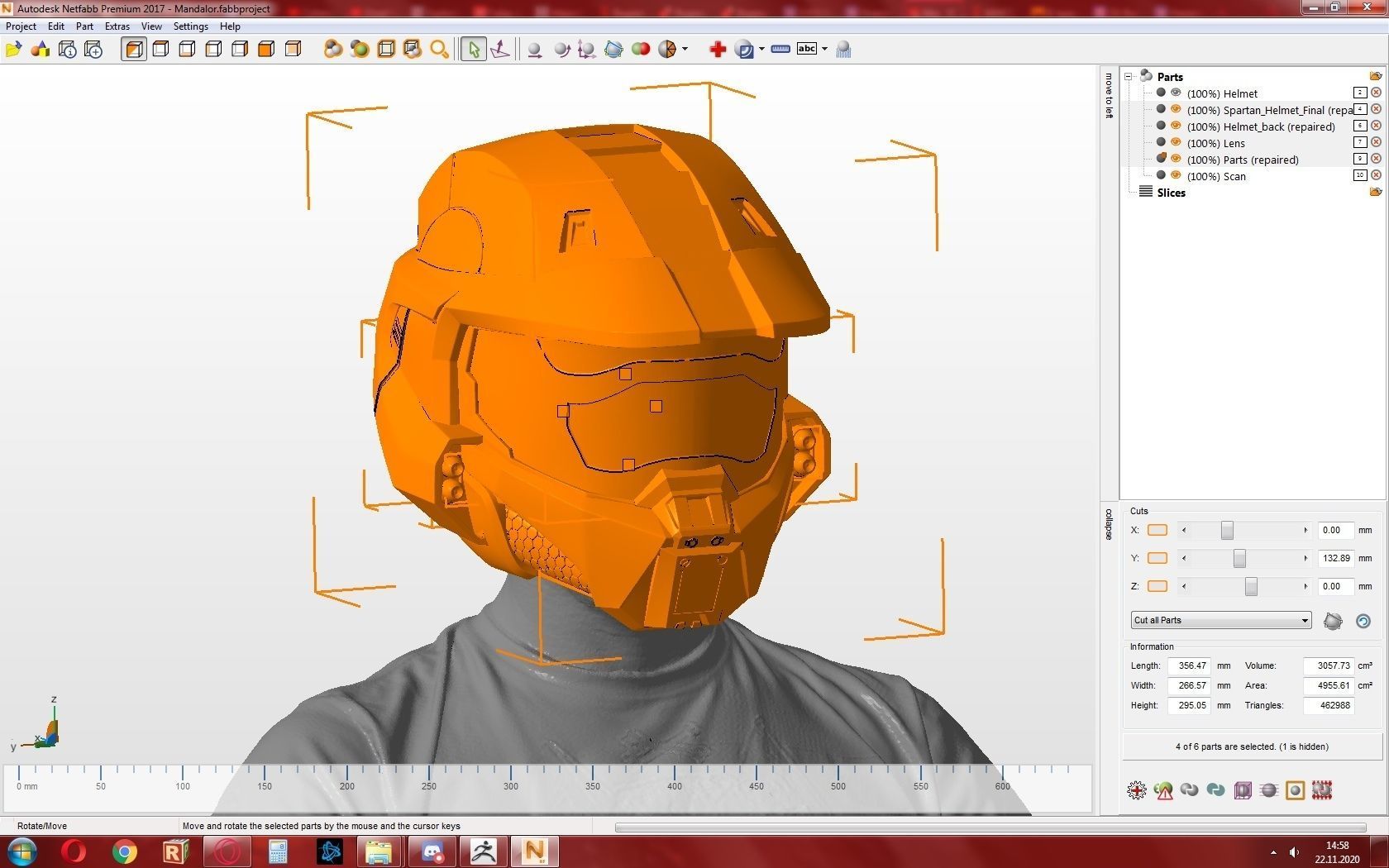This screenshot has height=868, width=1389.
Task: Toggle visibility eye of Lens part
Action: pos(1176,142)
